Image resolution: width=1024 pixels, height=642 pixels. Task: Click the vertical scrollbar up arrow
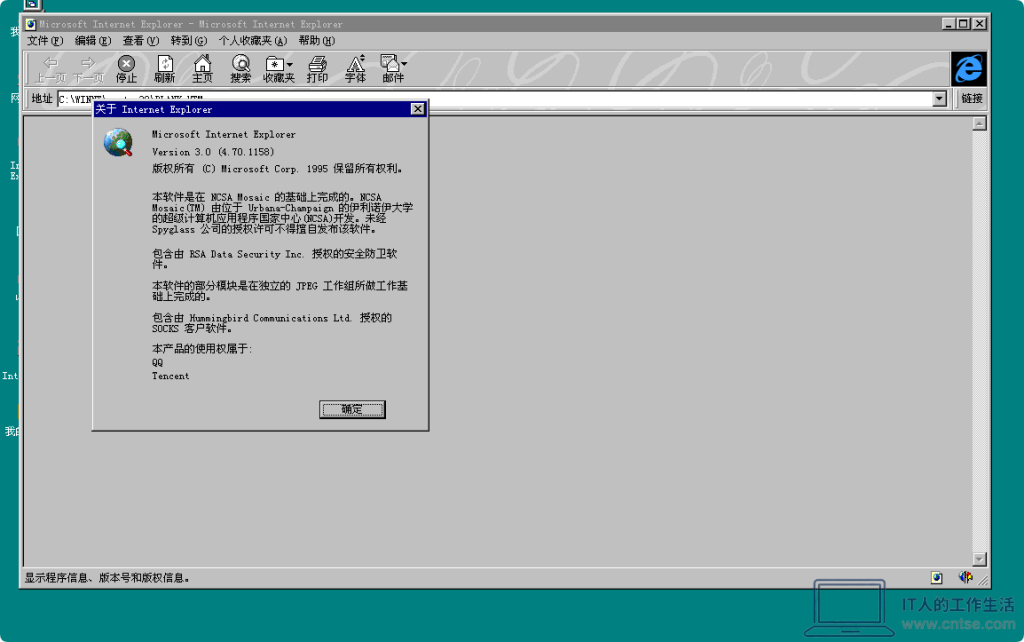[979, 123]
